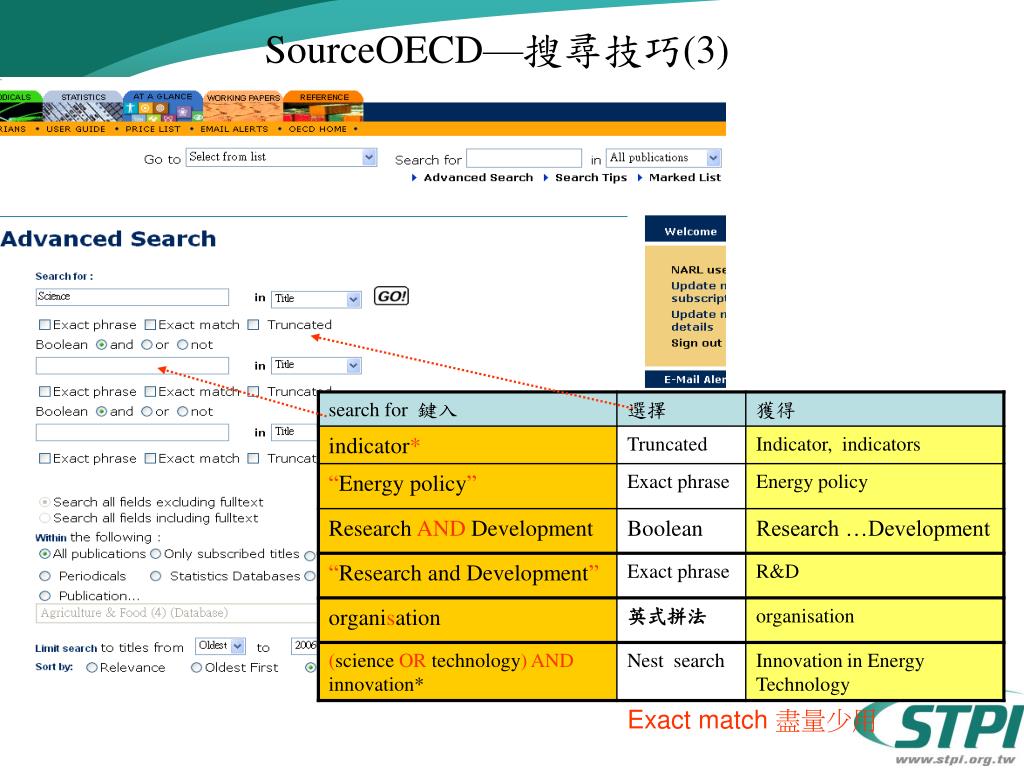This screenshot has width=1024, height=768.
Task: Expand the Title dropdown beside the third search field
Action: 295,432
